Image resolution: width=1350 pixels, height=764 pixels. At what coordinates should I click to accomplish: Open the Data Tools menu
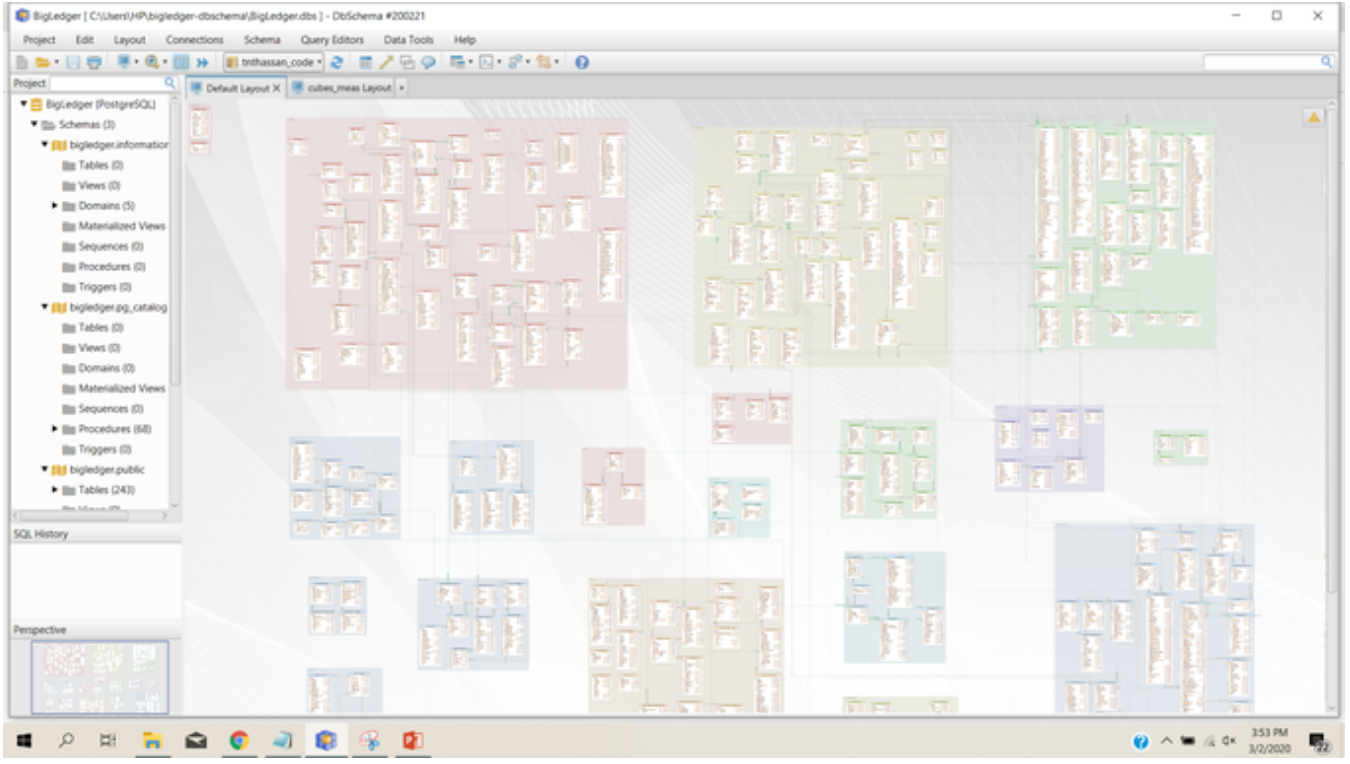click(x=409, y=40)
